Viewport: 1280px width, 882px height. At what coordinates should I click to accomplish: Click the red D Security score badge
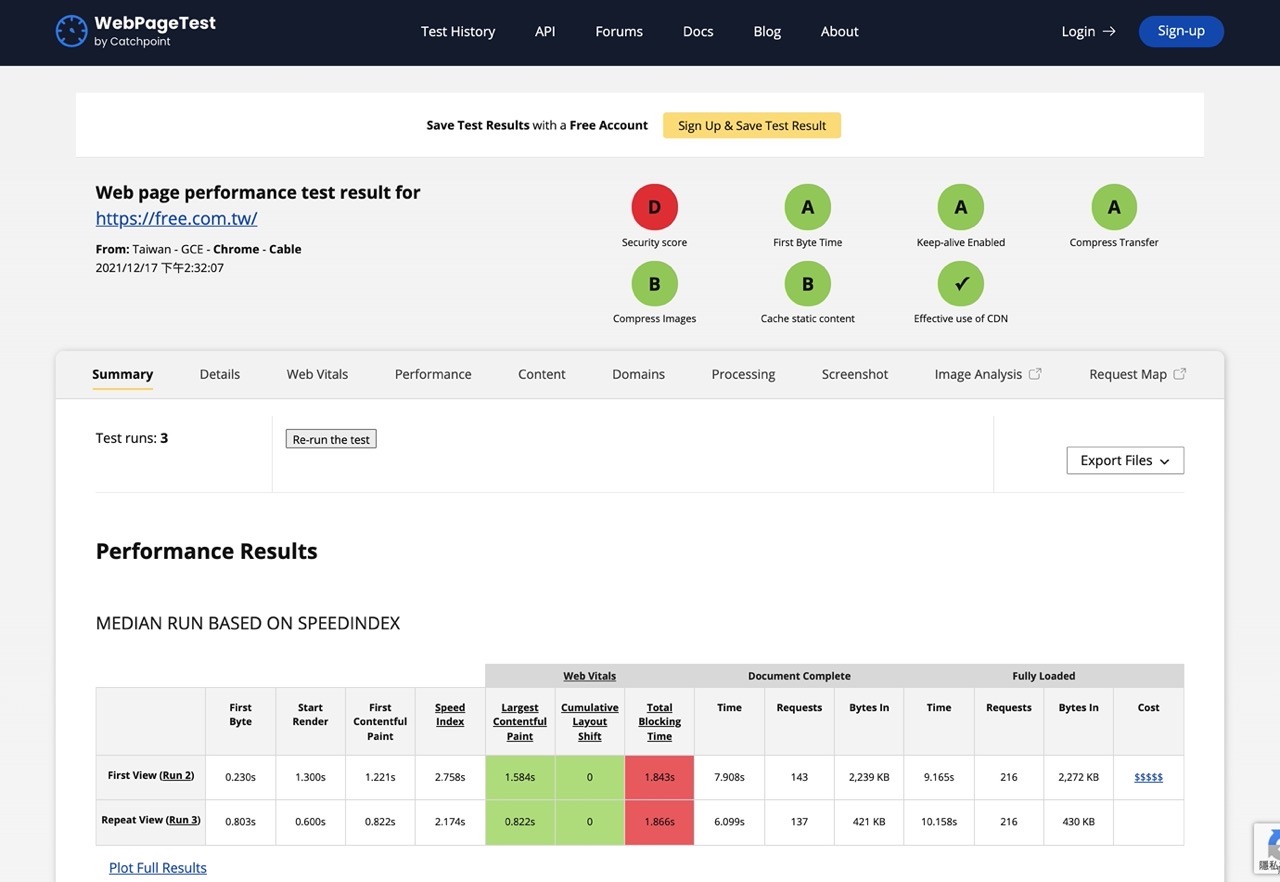pos(655,207)
